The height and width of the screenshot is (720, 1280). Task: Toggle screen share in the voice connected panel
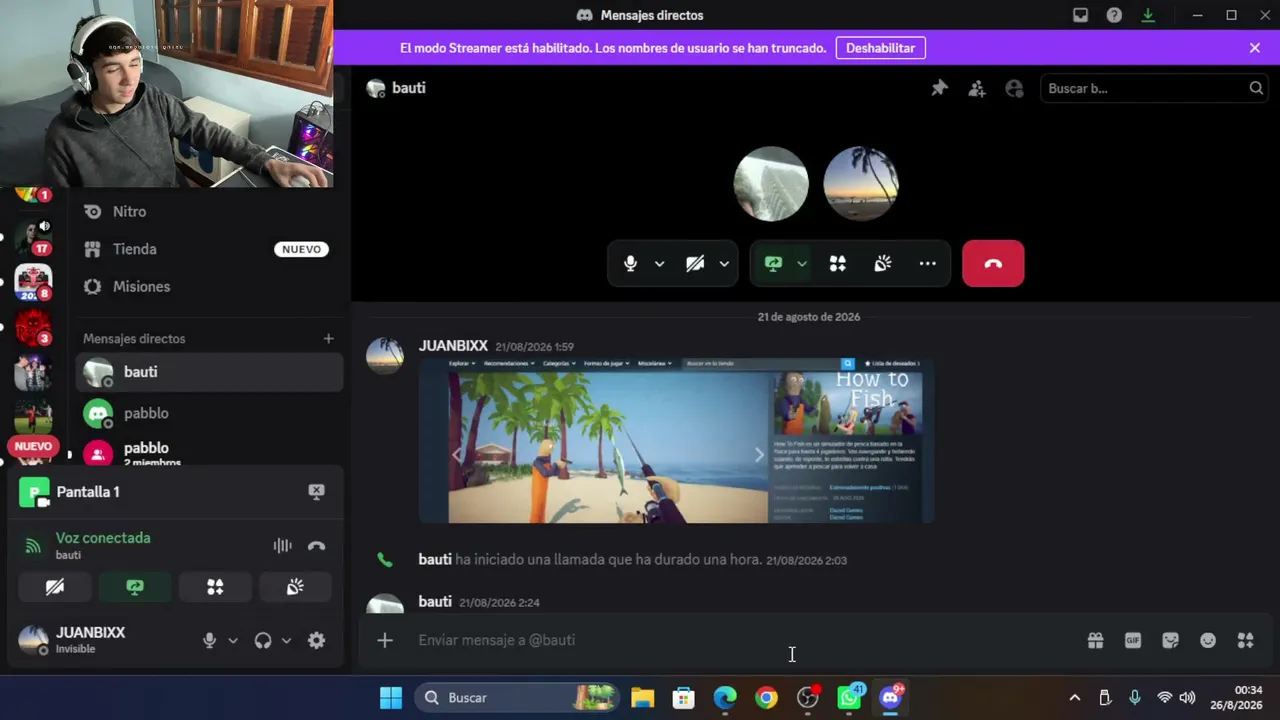[135, 587]
